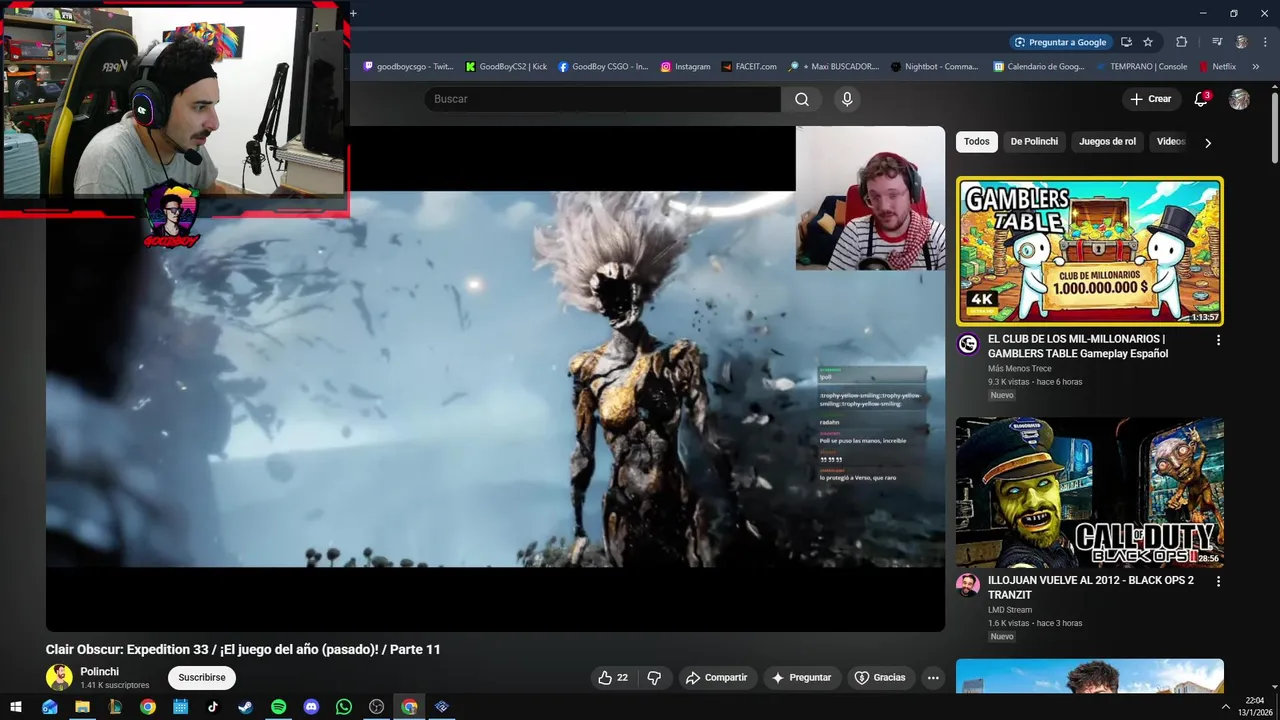Image resolution: width=1280 pixels, height=720 pixels.
Task: Open Calendar app in taskbar
Action: [x=180, y=707]
